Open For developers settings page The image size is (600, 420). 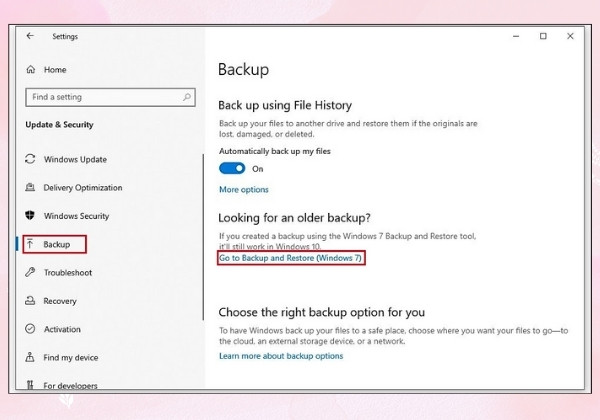[x=70, y=385]
